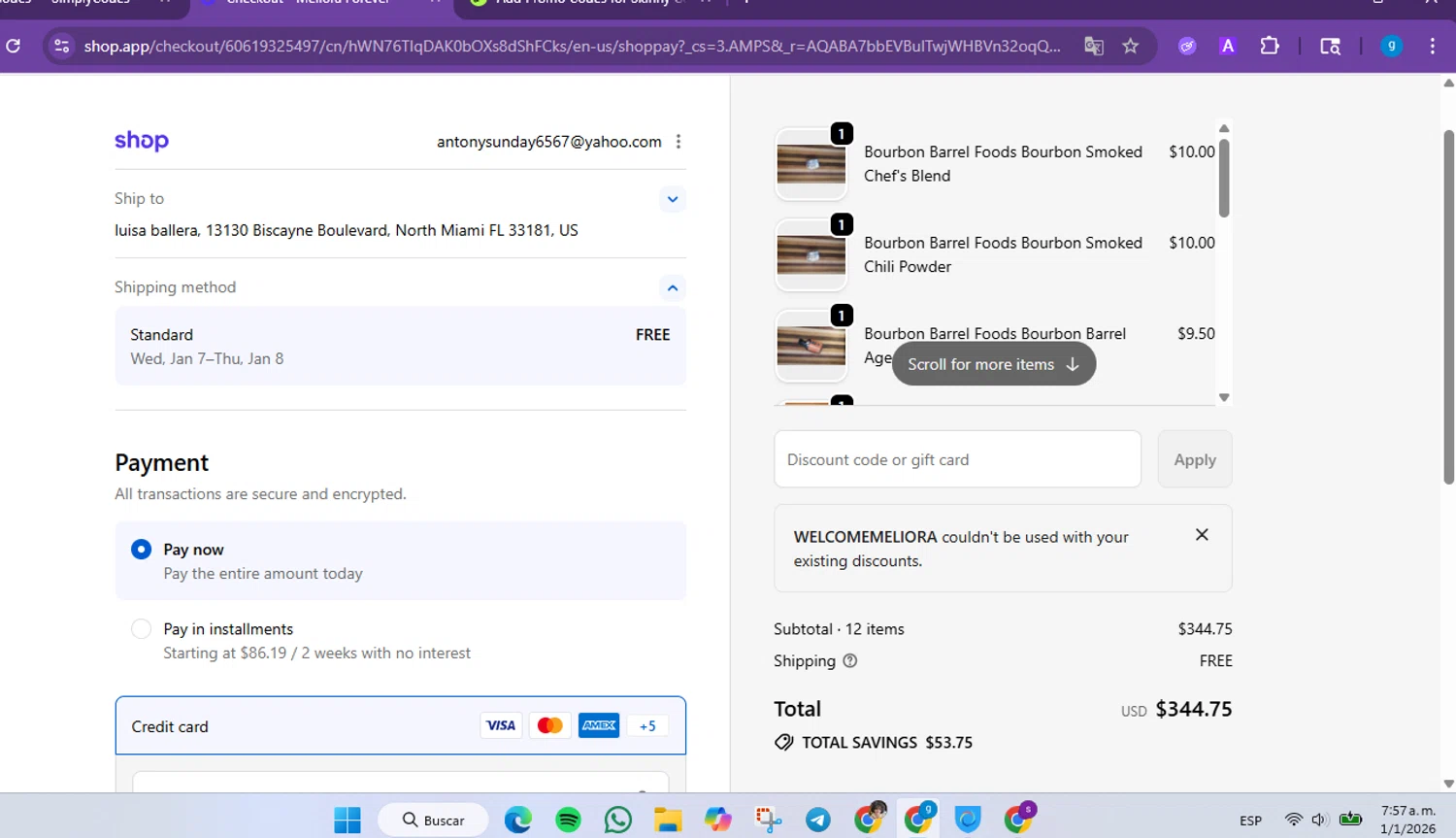Click Apply discount button
Image resolution: width=1456 pixels, height=838 pixels.
tap(1195, 459)
